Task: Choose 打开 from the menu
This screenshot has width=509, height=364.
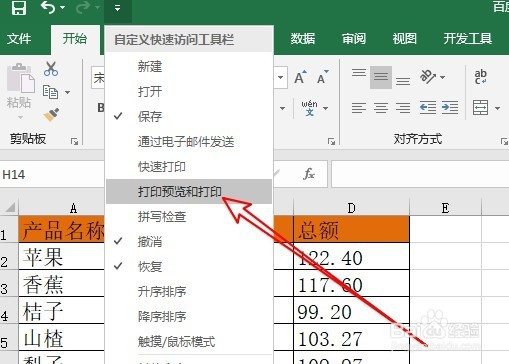Action: [x=189, y=91]
